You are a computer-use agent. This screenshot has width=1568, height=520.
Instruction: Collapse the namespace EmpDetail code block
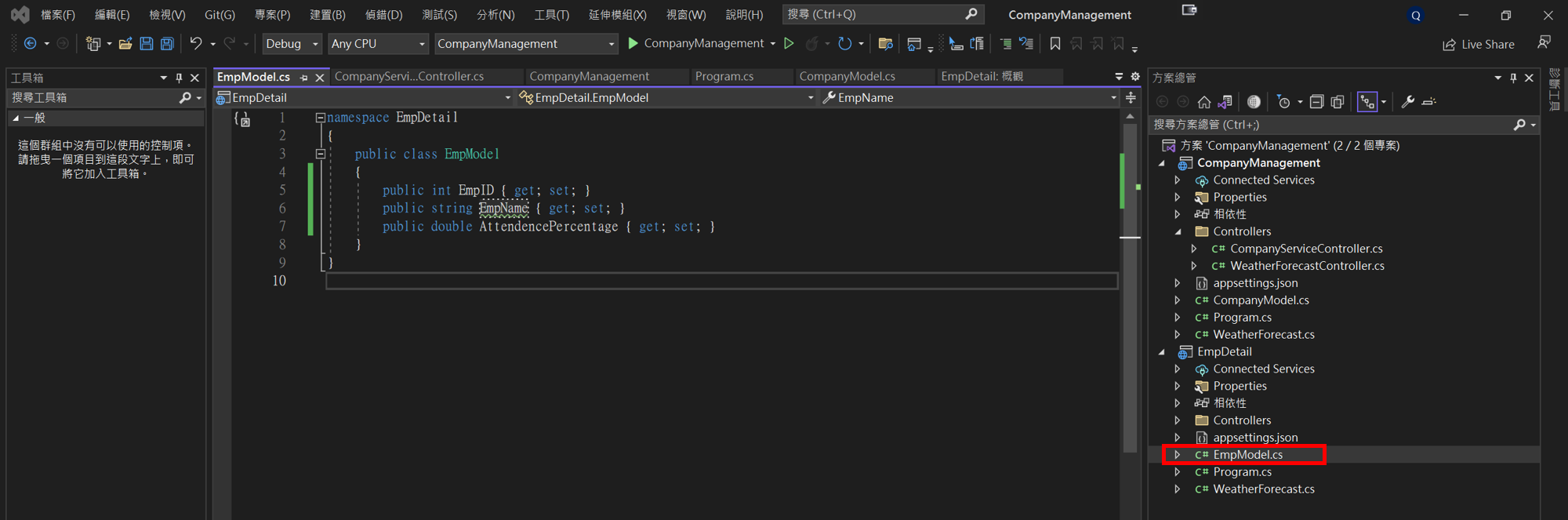(x=320, y=118)
